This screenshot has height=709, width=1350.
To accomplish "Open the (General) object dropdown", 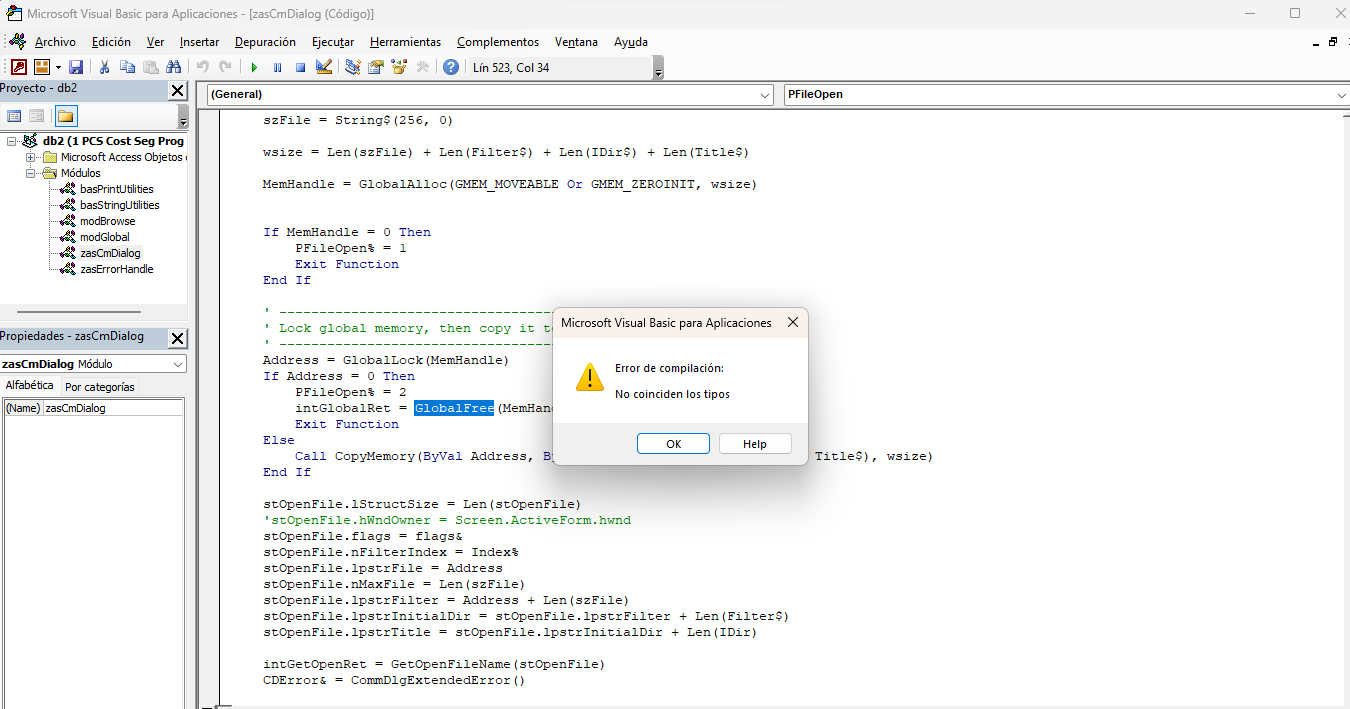I will point(764,94).
